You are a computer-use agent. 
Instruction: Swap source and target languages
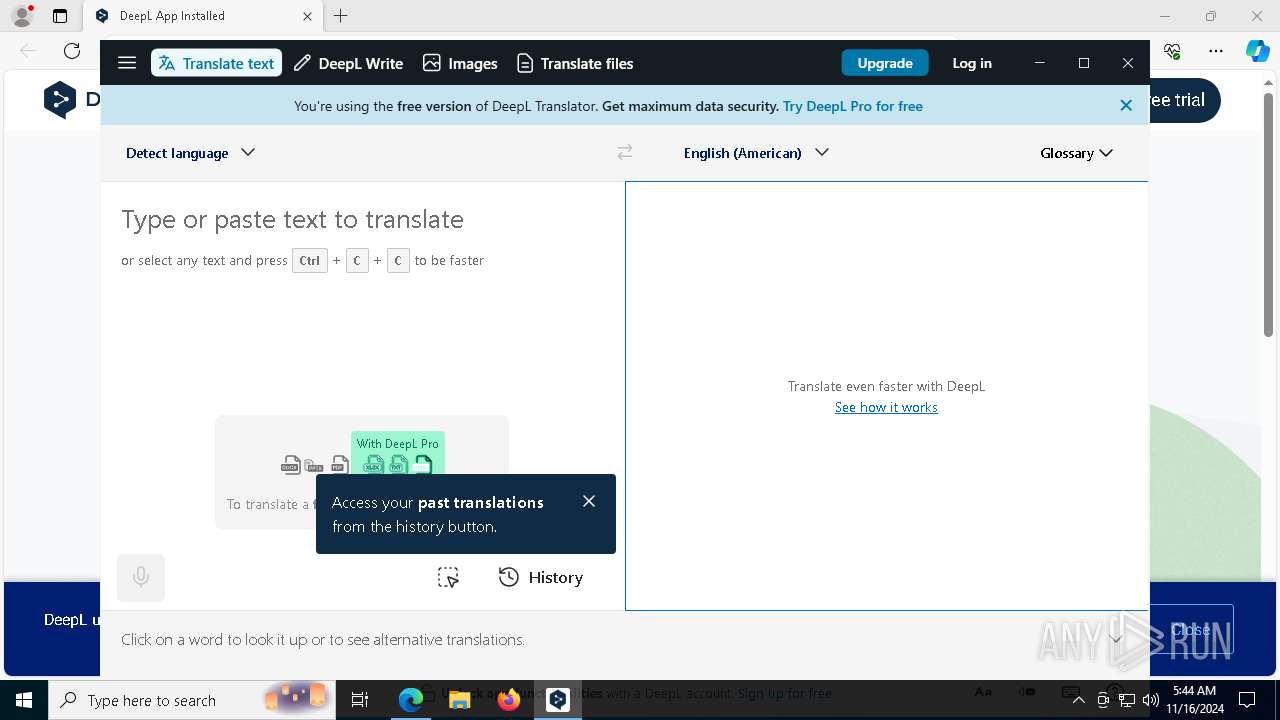point(625,152)
